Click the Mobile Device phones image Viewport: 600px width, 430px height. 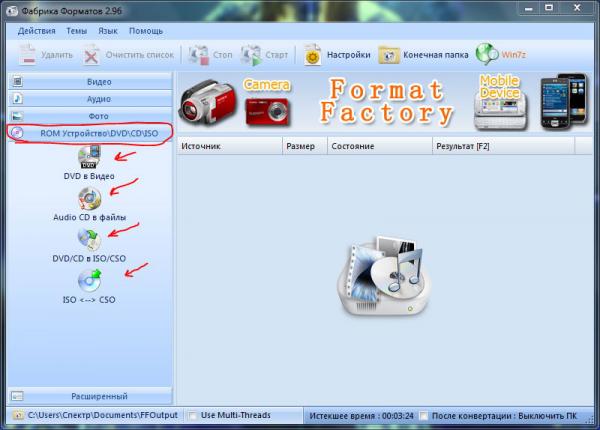pos(563,101)
